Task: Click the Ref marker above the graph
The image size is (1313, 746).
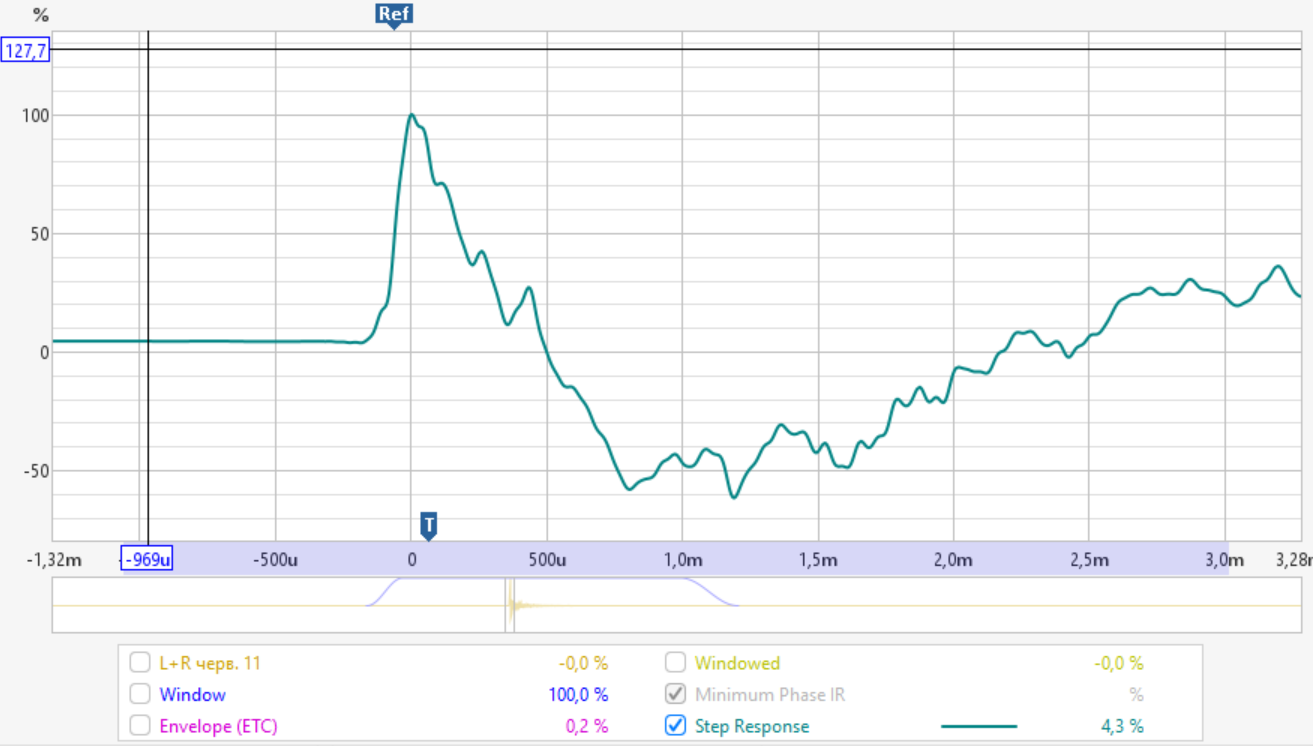Action: click(393, 14)
